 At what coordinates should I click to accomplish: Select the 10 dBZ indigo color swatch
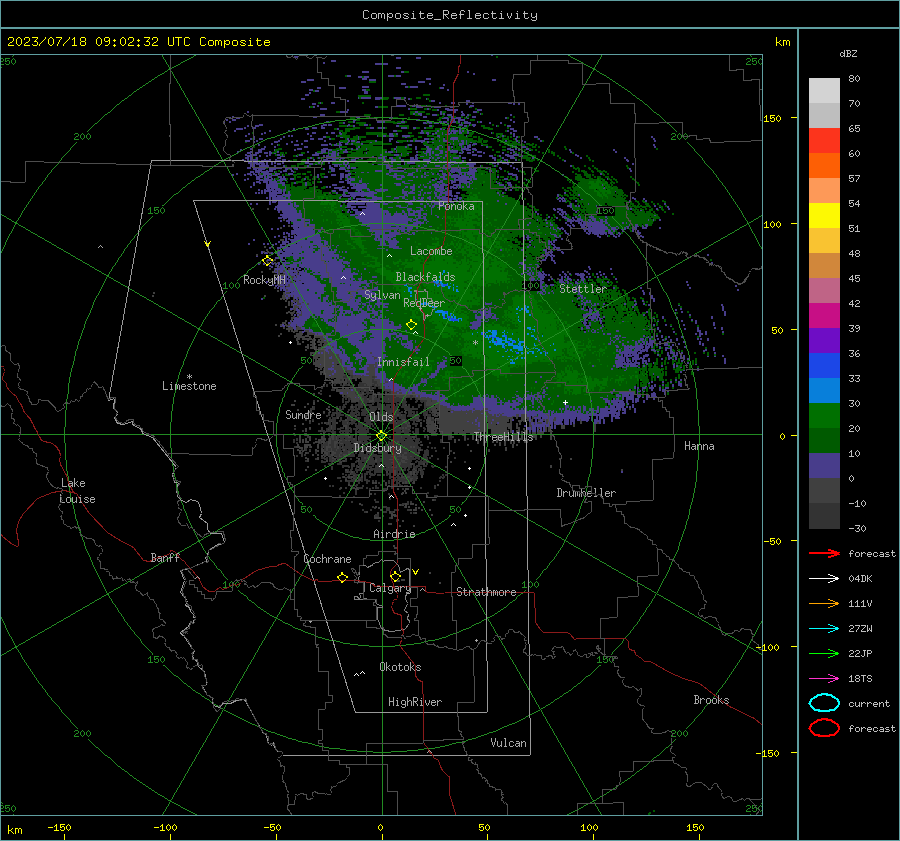pyautogui.click(x=824, y=466)
